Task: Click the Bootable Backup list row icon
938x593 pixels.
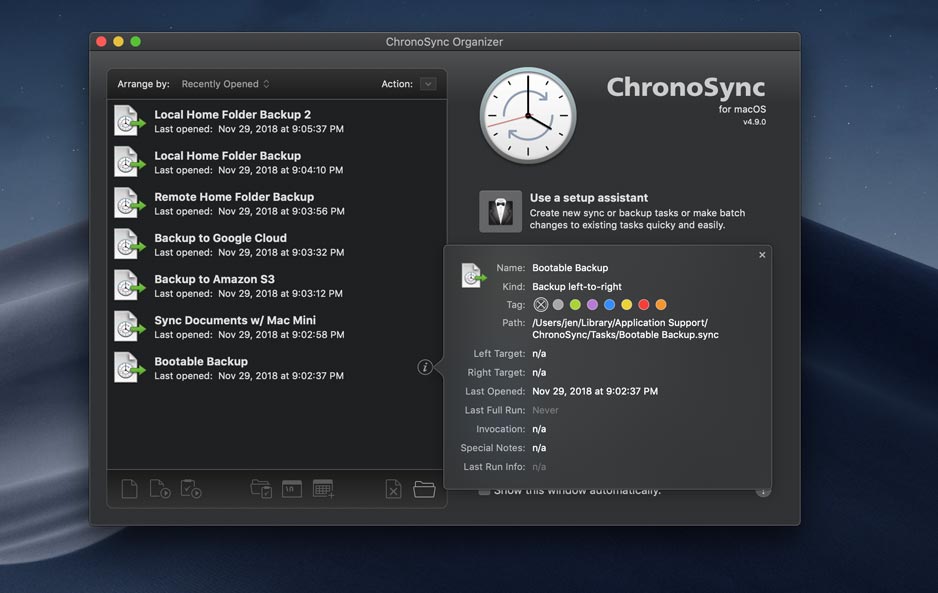Action: tap(129, 367)
